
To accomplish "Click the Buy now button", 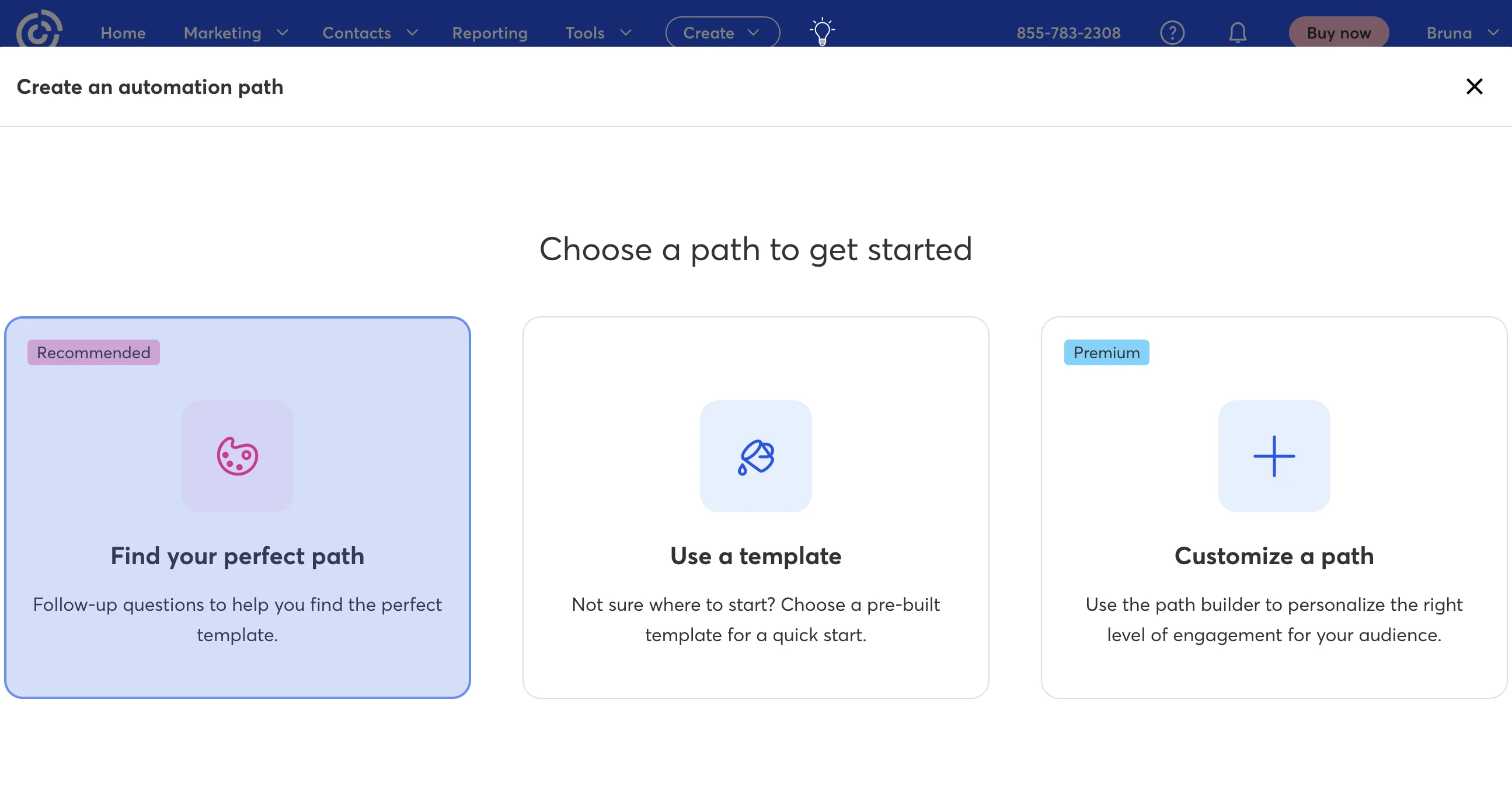I will [1338, 33].
